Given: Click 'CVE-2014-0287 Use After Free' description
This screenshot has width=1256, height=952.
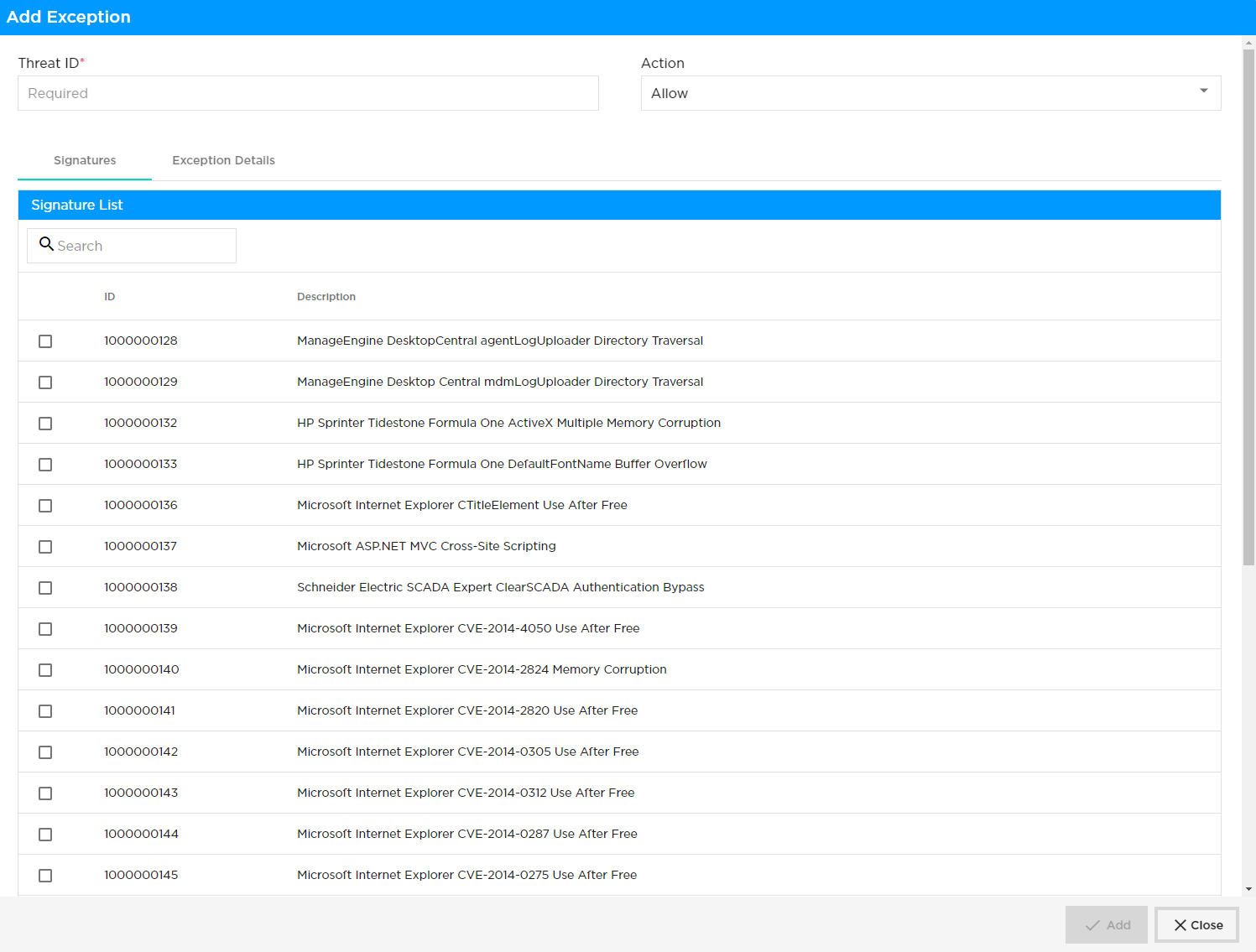Looking at the screenshot, I should click(467, 834).
